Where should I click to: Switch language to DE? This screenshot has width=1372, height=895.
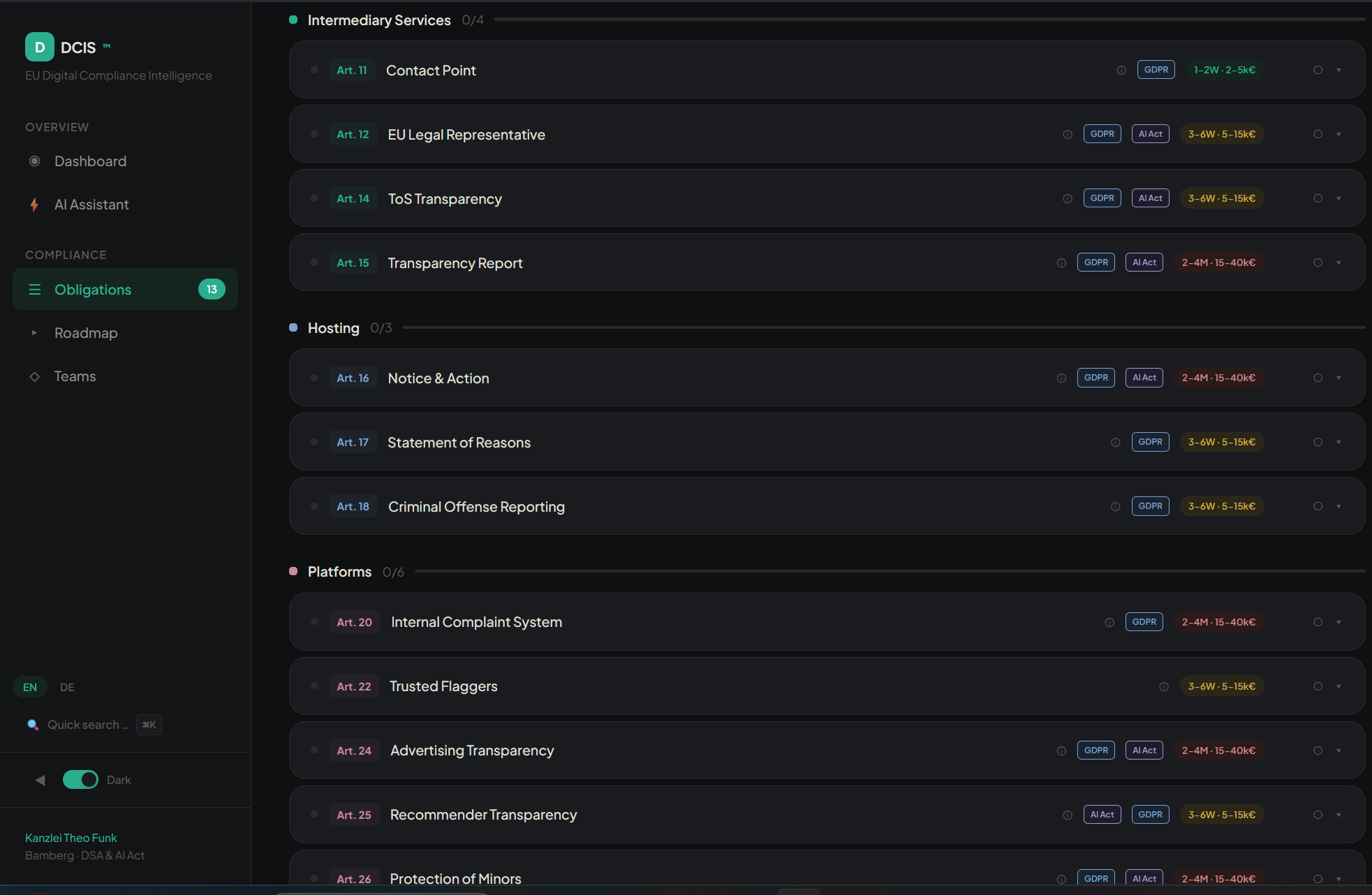tap(67, 687)
